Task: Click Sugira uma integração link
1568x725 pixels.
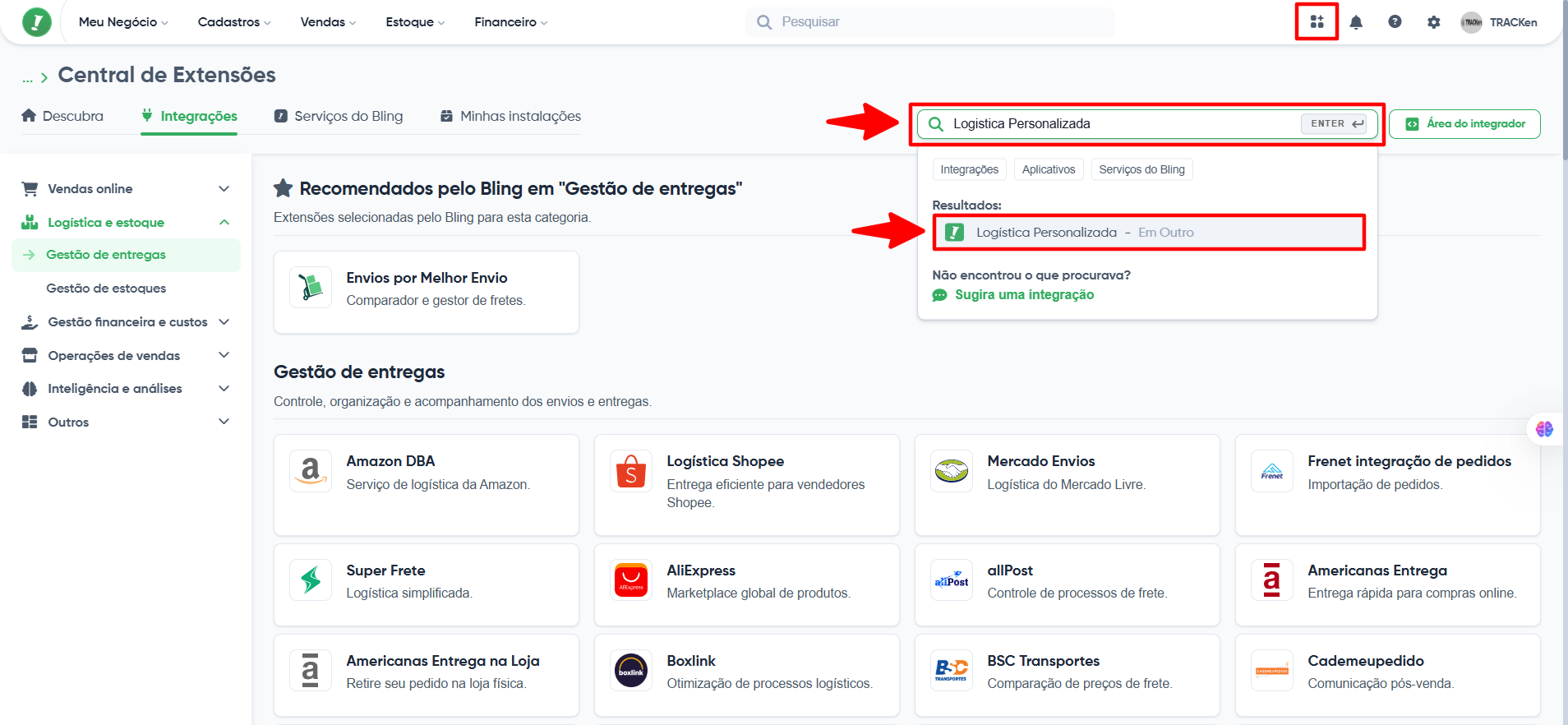Action: tap(1024, 295)
